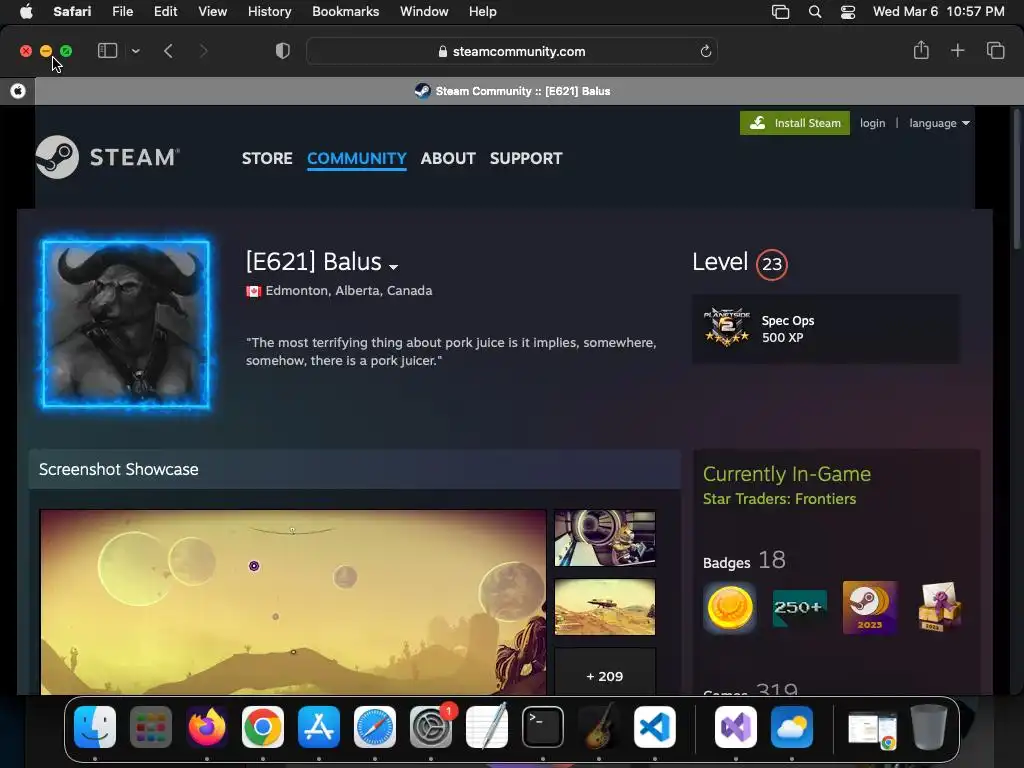The image size is (1024, 768).
Task: Open Terminal from the Dock
Action: tap(543, 727)
